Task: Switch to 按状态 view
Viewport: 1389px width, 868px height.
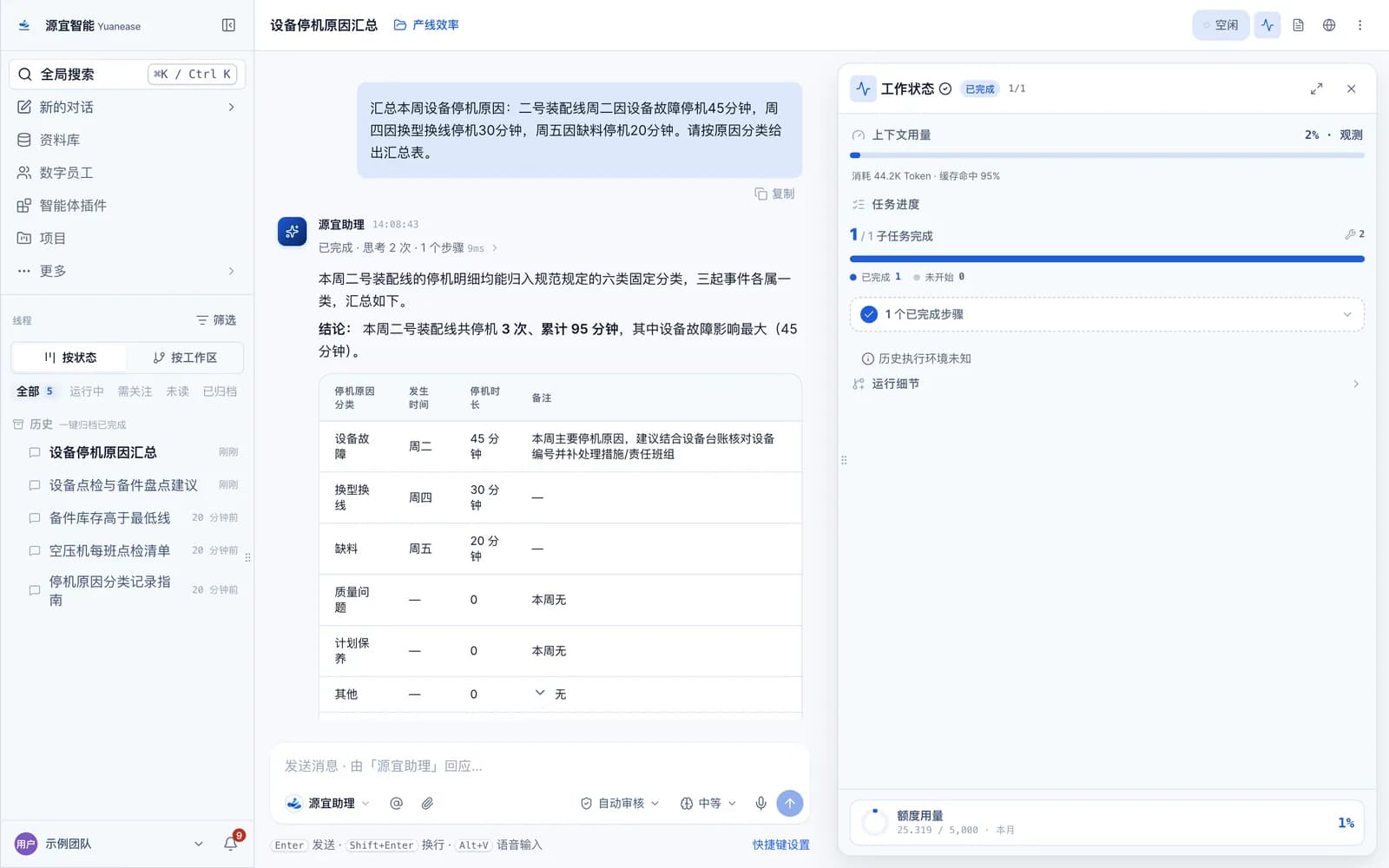Action: (69, 358)
